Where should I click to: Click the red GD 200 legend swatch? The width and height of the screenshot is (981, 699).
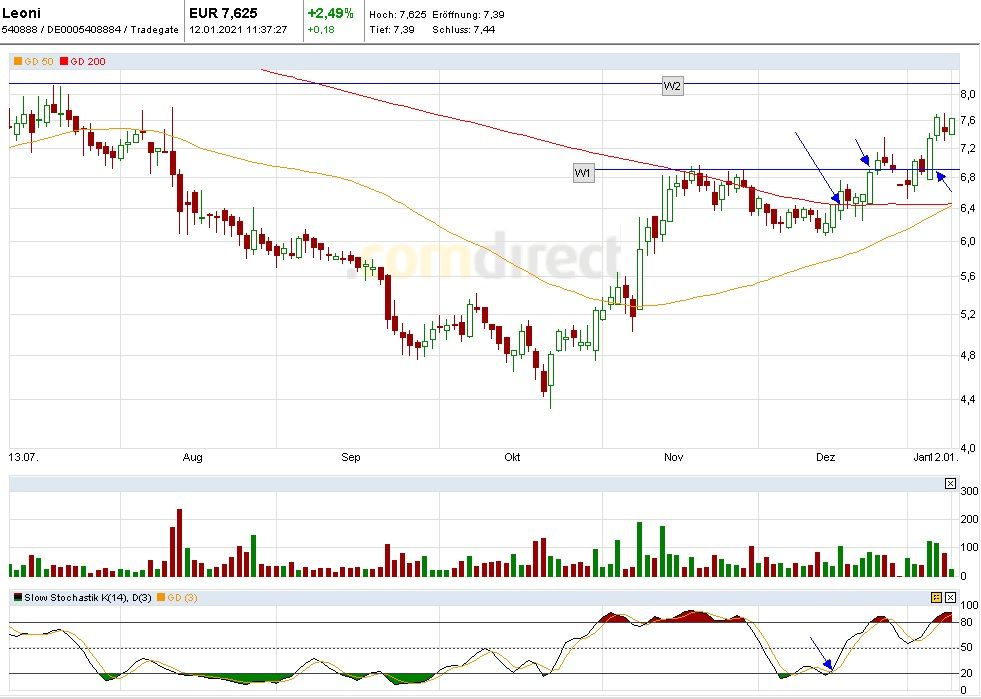(64, 62)
